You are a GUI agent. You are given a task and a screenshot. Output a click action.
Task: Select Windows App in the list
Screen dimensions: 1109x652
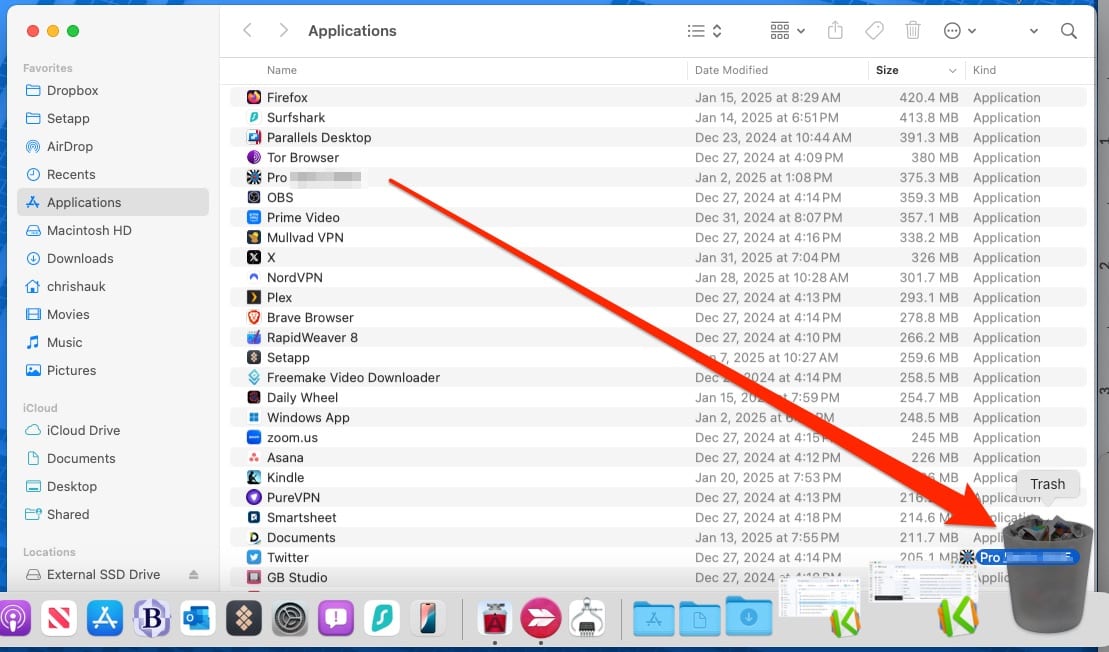tap(658, 417)
